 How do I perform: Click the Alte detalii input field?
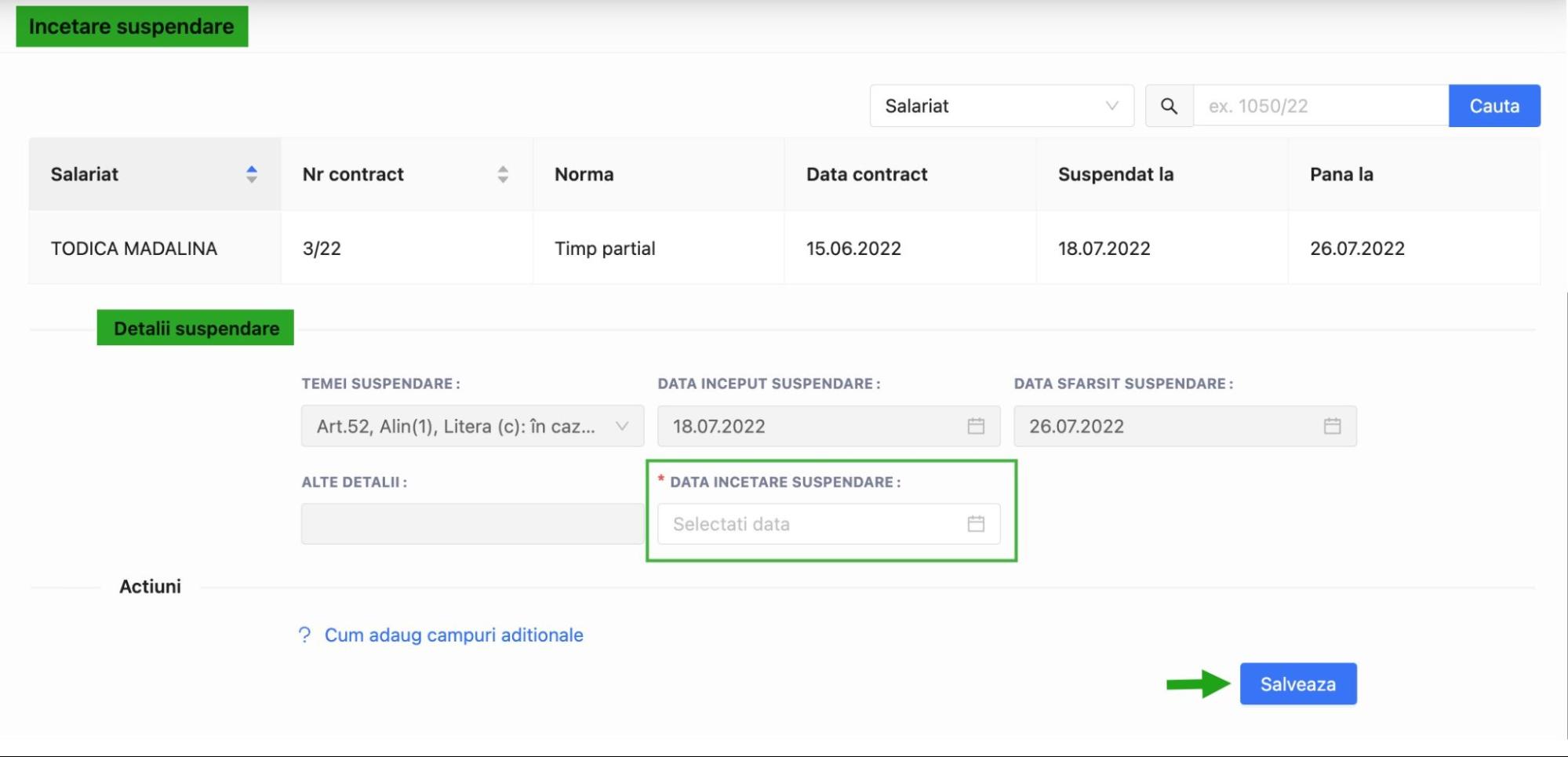point(472,524)
